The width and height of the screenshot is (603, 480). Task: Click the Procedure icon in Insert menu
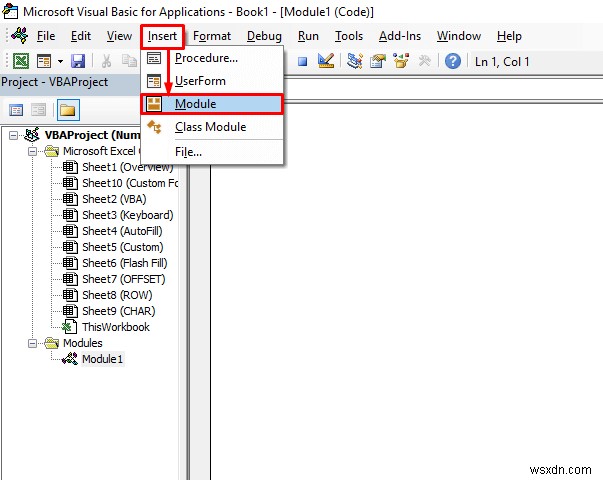(x=154, y=58)
